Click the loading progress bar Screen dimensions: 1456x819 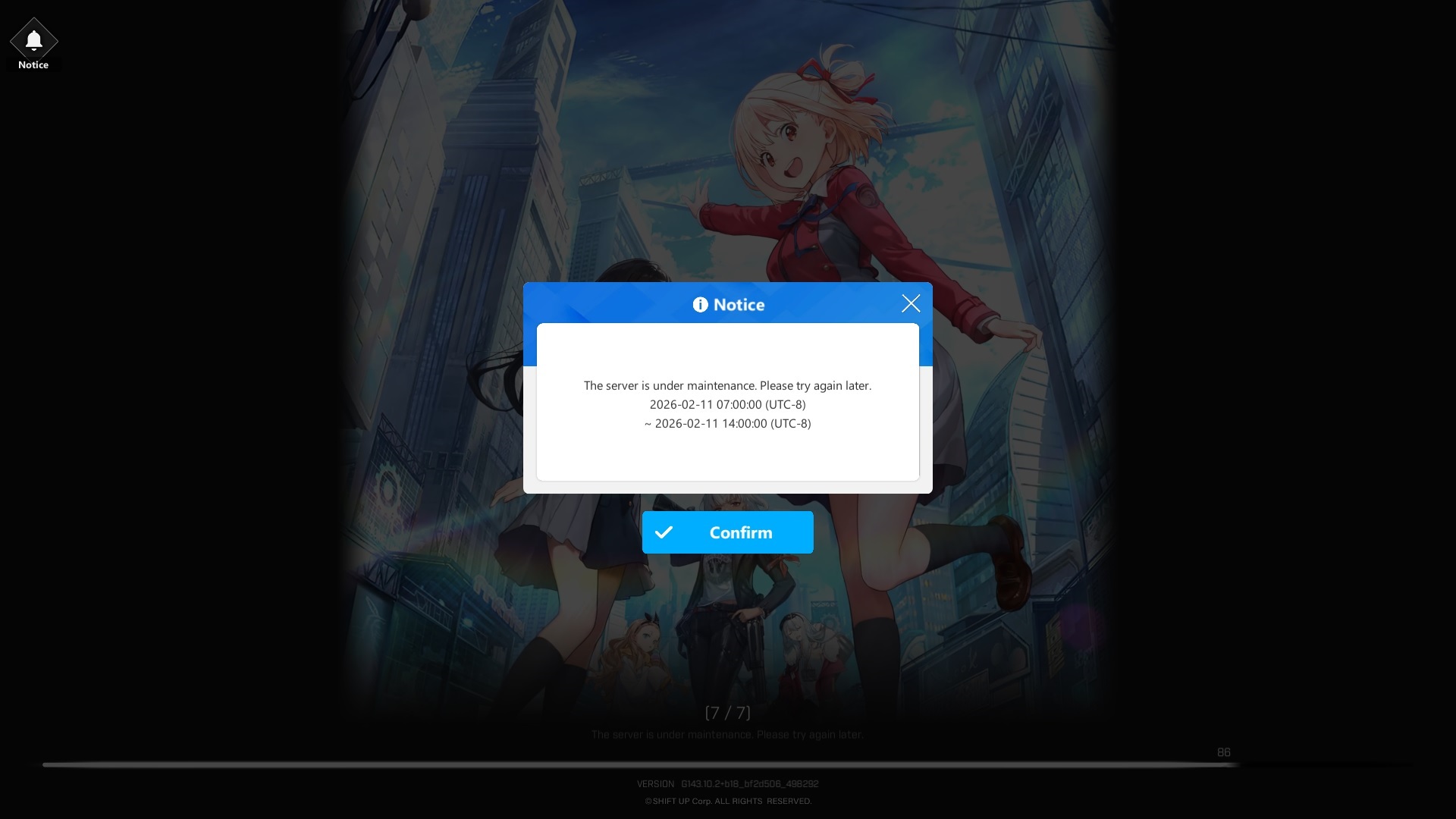click(637, 764)
